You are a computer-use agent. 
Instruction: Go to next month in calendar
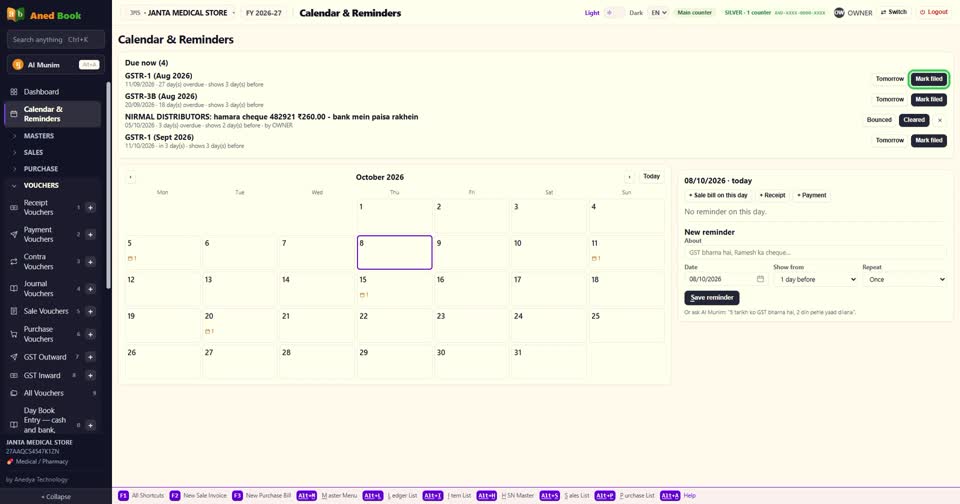pos(629,178)
